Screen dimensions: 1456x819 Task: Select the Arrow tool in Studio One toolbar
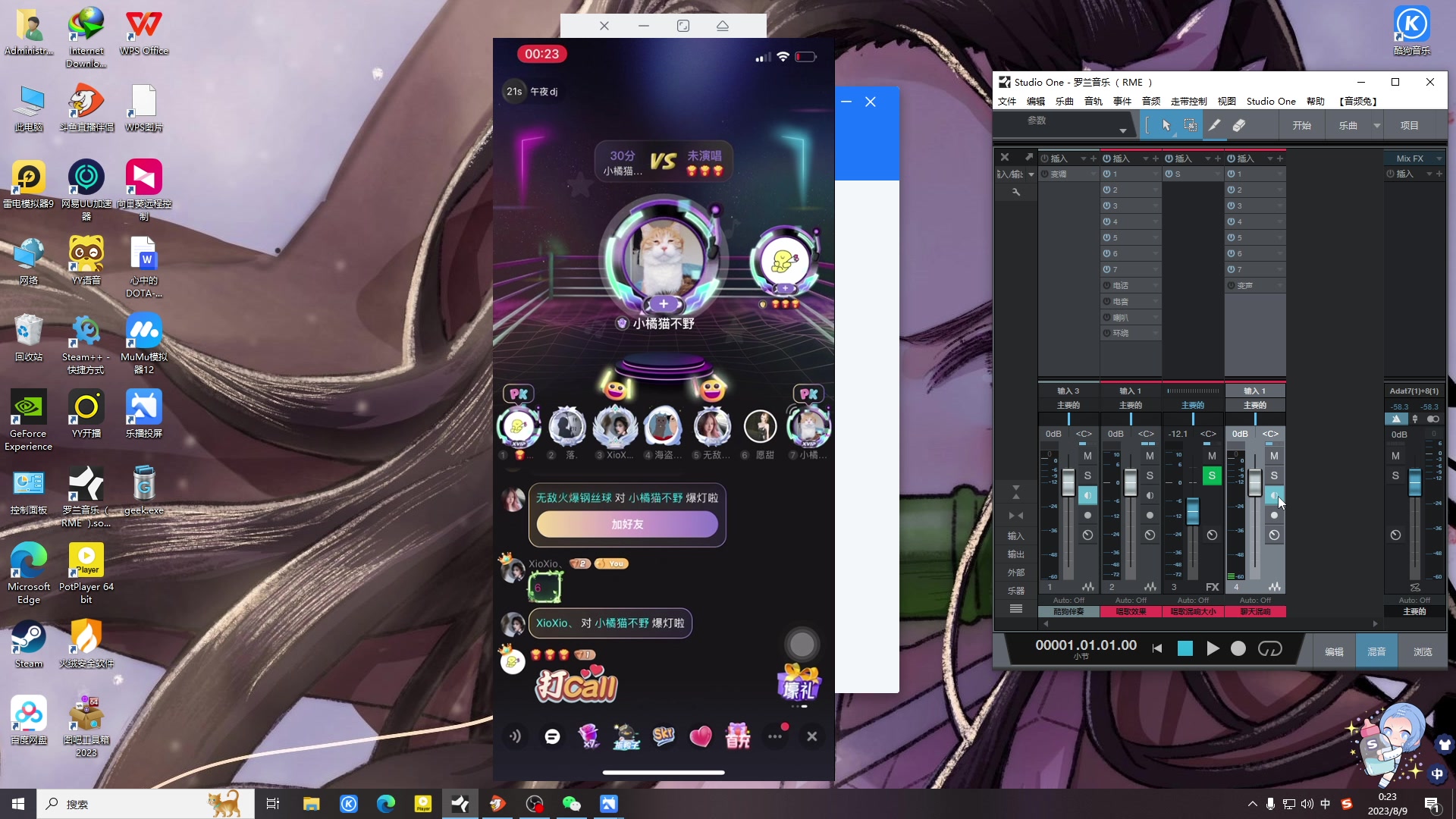[1166, 126]
